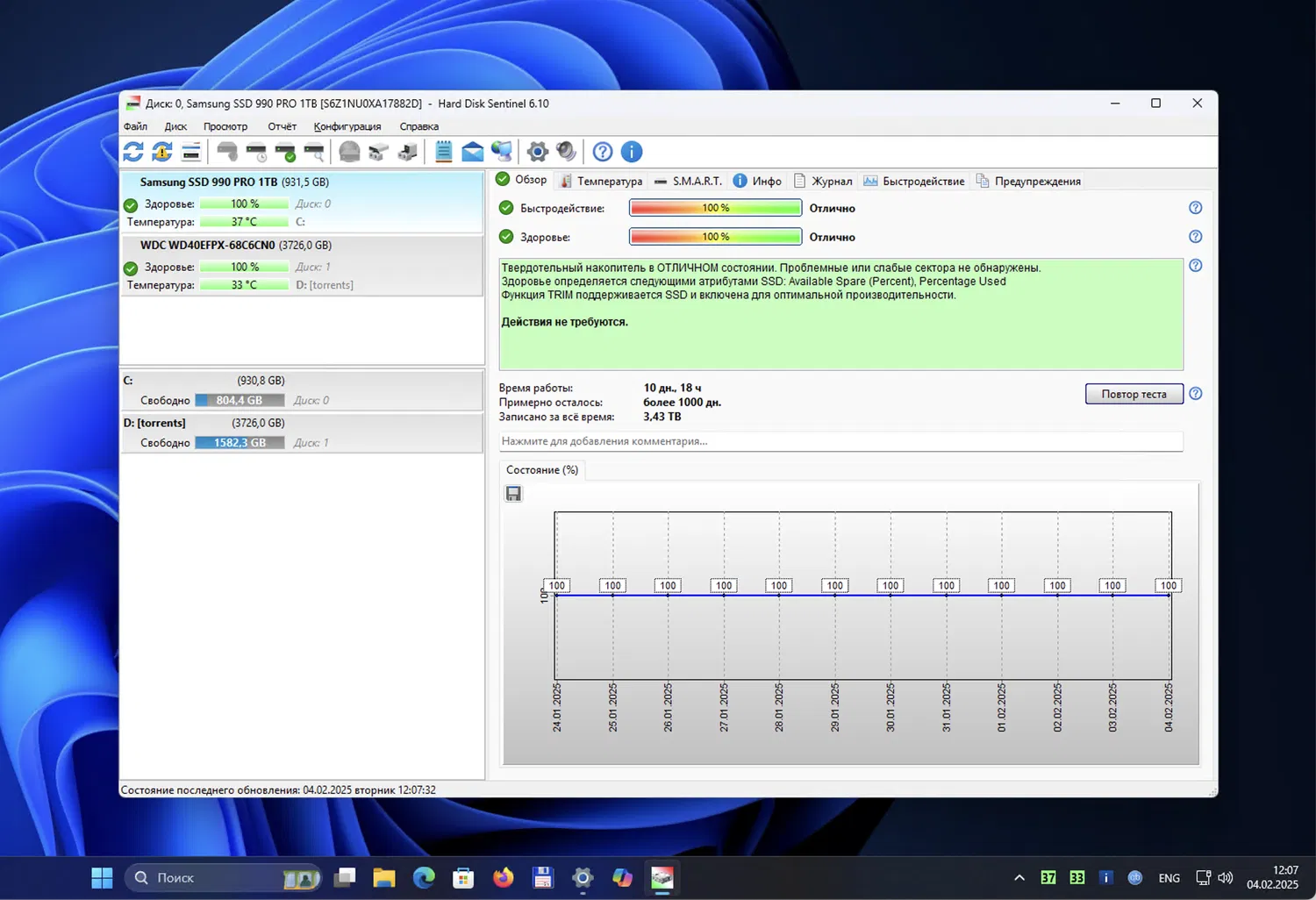Image resolution: width=1316 pixels, height=900 pixels.
Task: Click the network status icon in toolbar
Action: [502, 152]
